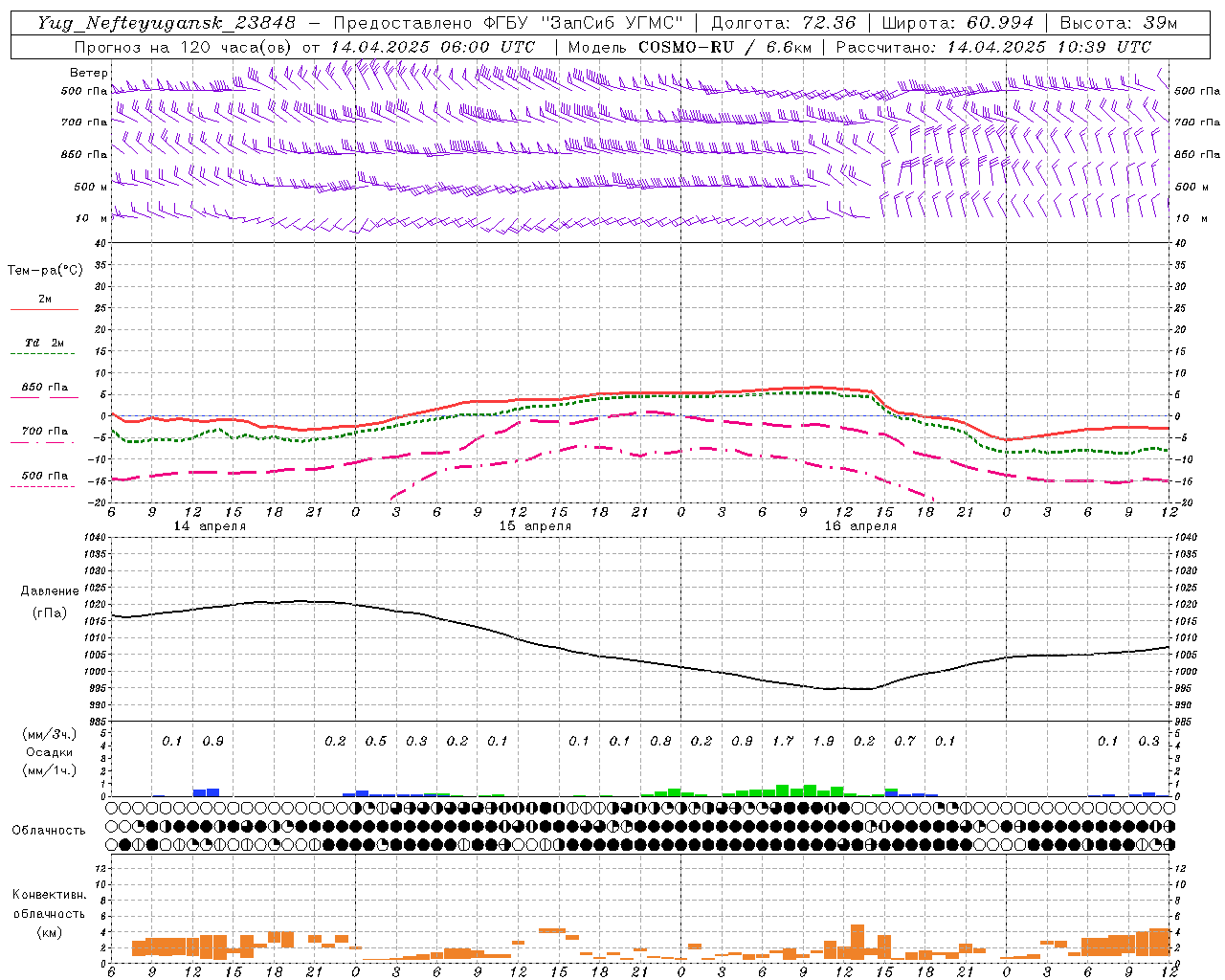Click the 0.5 precipitation amount

(375, 742)
